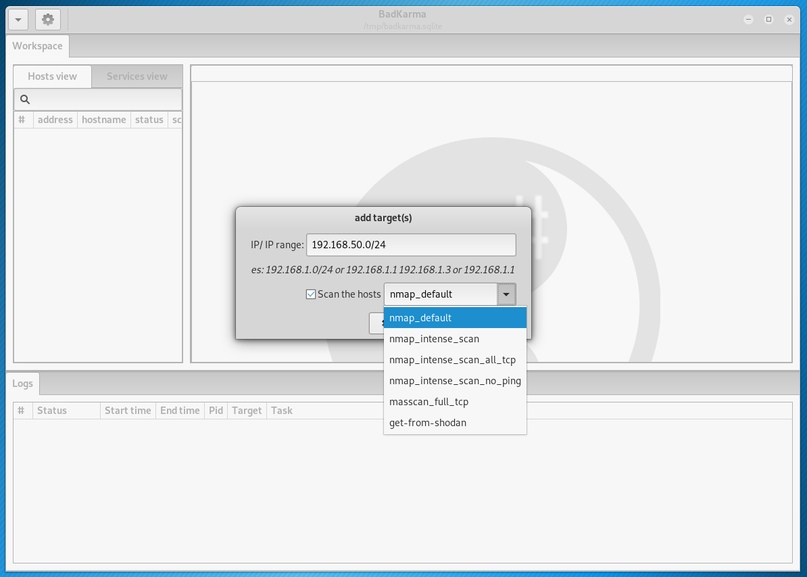Sort hosts by hostname column
The image size is (807, 577).
pyautogui.click(x=104, y=120)
